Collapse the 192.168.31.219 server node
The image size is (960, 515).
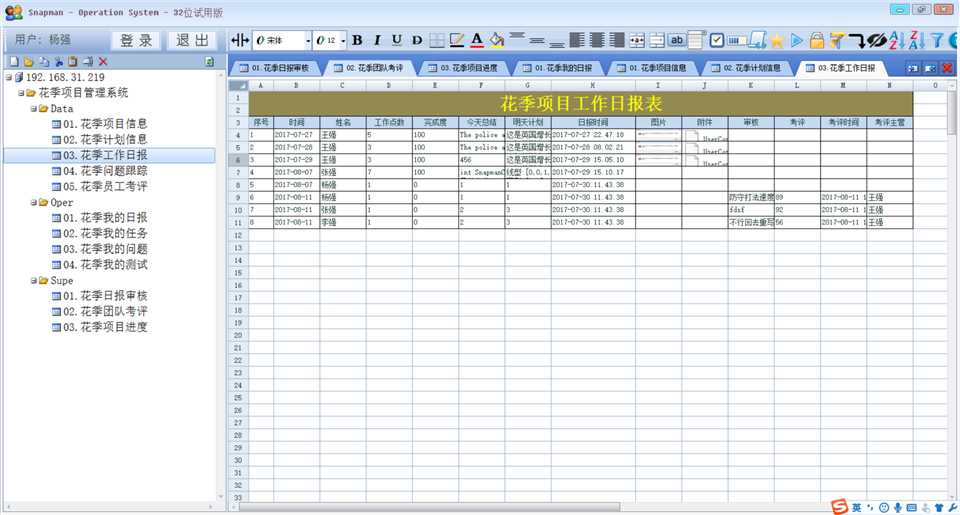9,77
